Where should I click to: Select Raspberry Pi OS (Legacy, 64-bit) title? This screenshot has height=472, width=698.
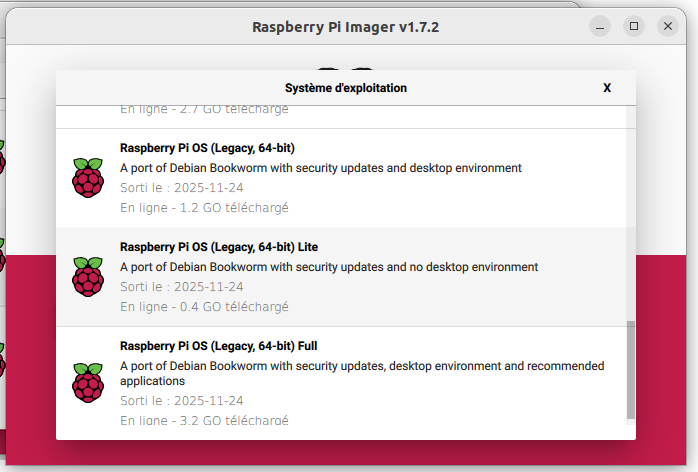tap(207, 148)
